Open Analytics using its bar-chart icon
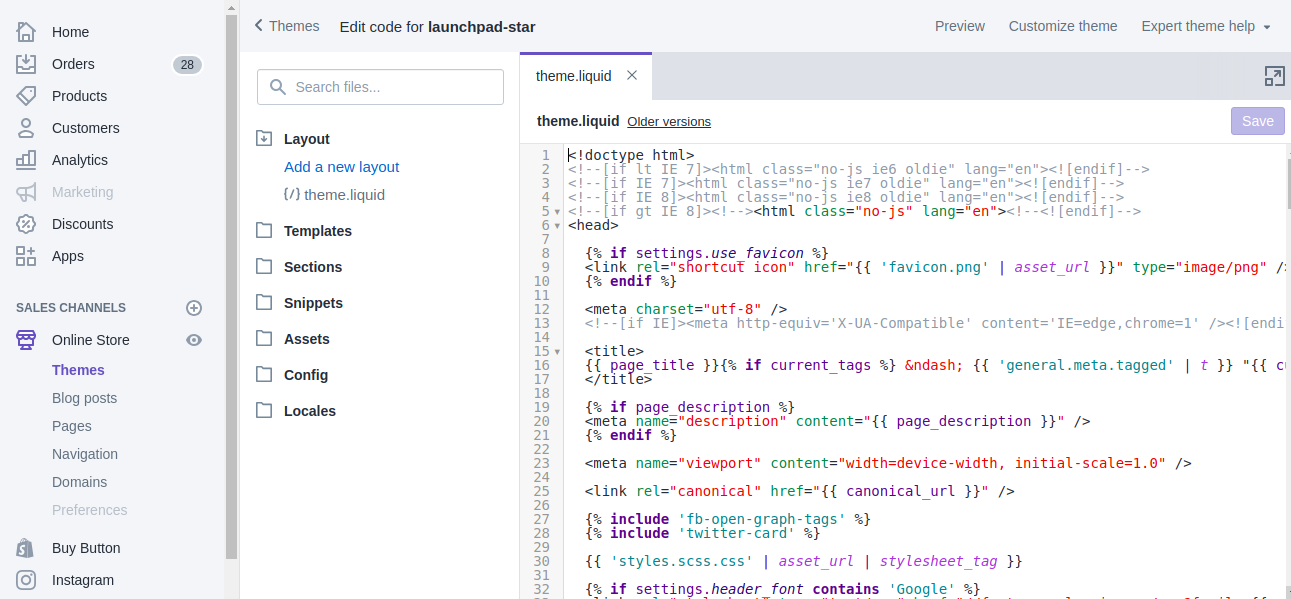The width and height of the screenshot is (1291, 599). point(27,159)
